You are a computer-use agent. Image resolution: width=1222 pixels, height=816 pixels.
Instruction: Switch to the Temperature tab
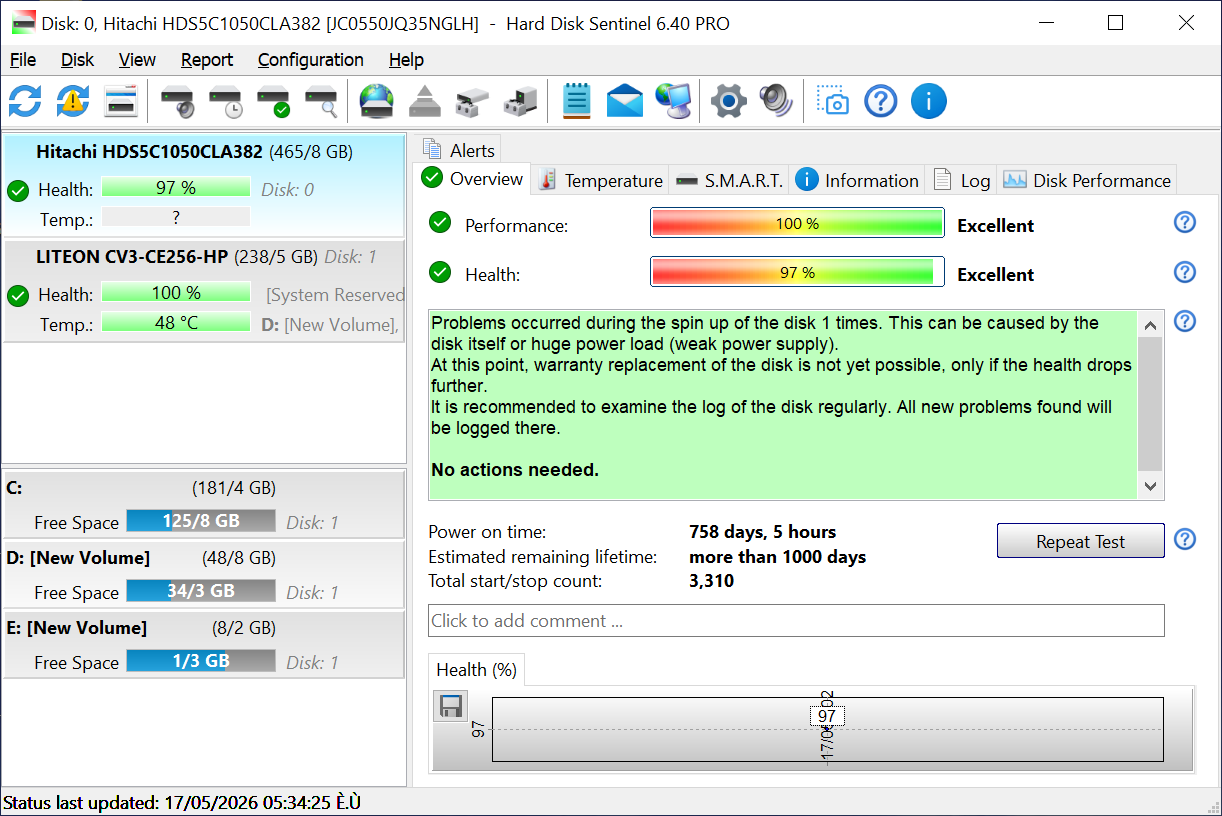pos(600,181)
